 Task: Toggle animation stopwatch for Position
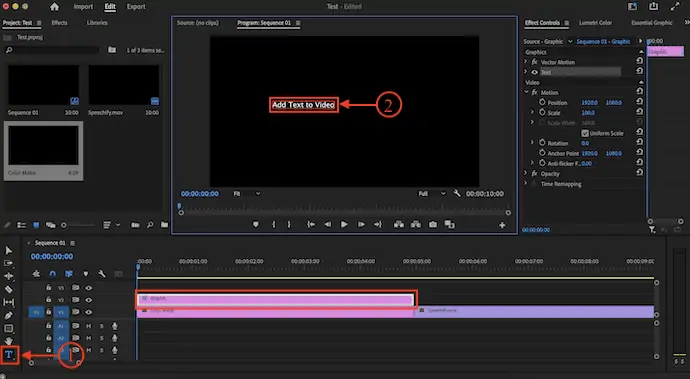click(542, 102)
